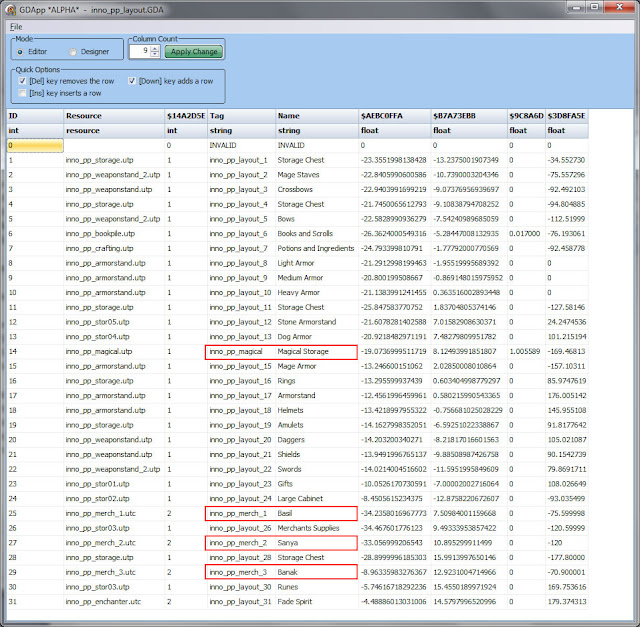Select the Designer mode radio button
The image size is (640, 627).
[73, 52]
